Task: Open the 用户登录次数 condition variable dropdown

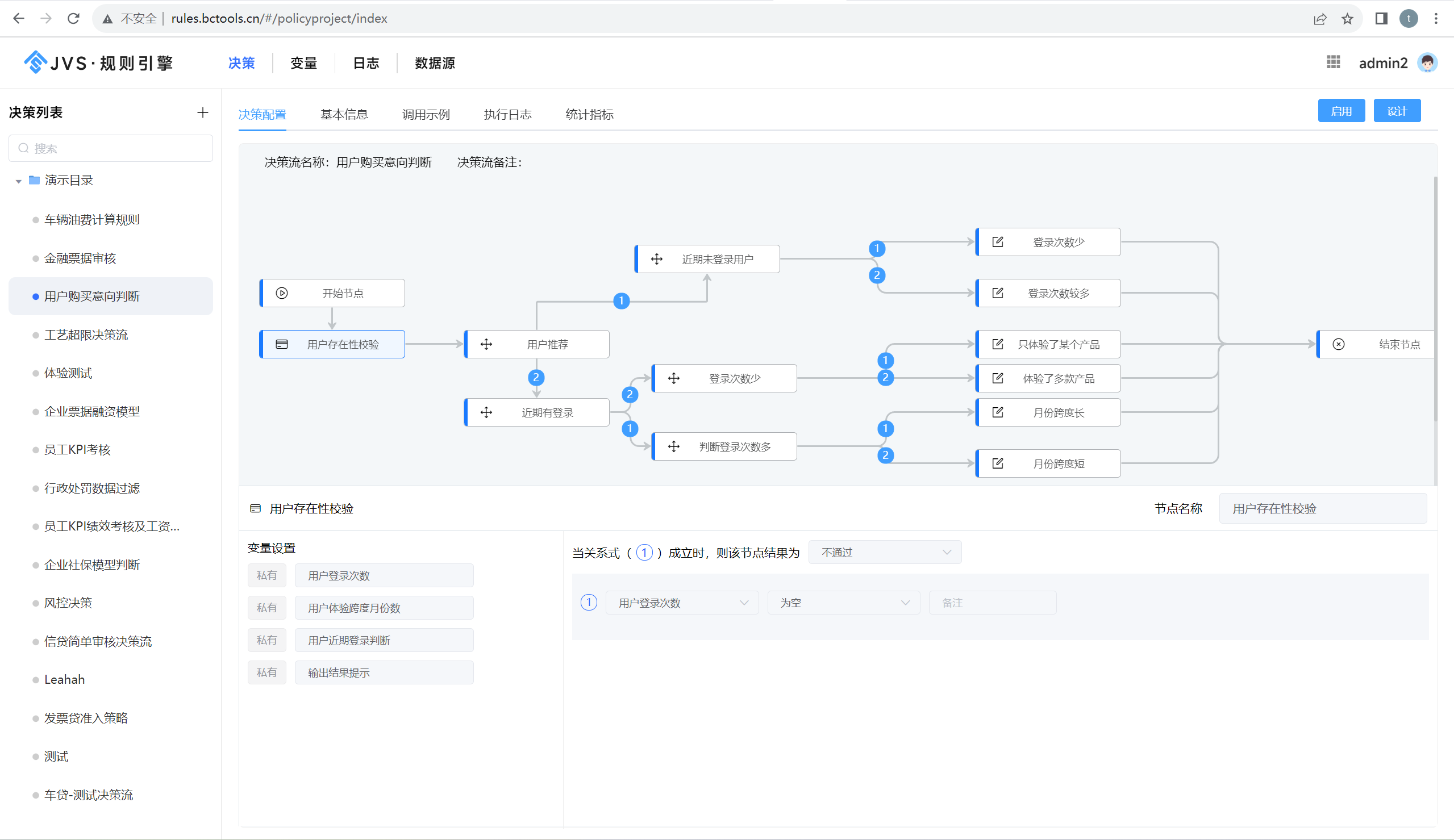Action: pos(682,603)
